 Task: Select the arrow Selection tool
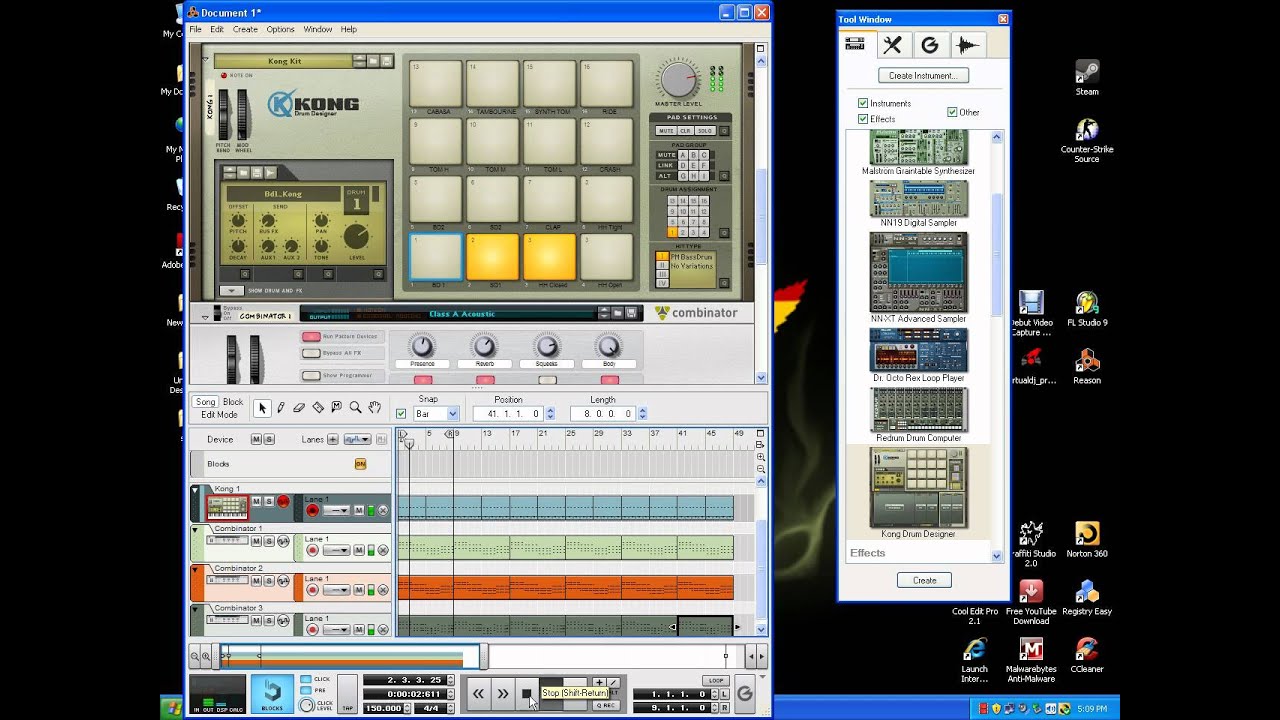262,408
